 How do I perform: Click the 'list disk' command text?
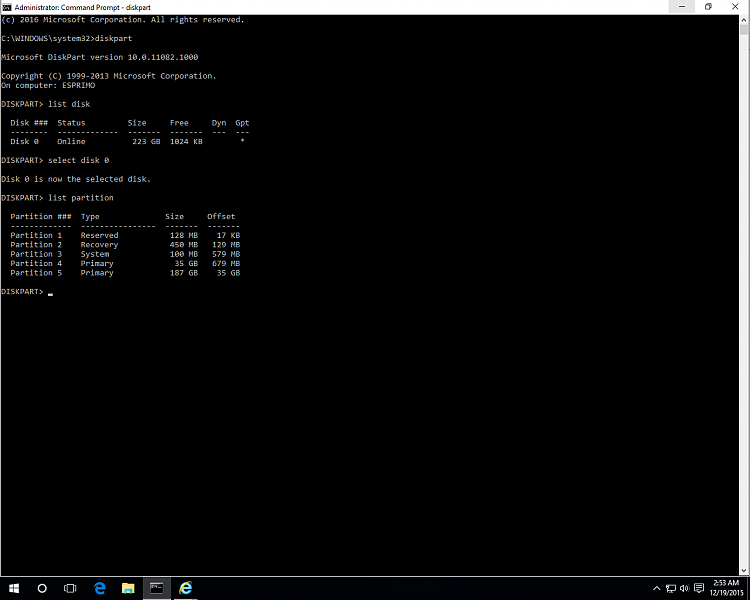coord(69,104)
